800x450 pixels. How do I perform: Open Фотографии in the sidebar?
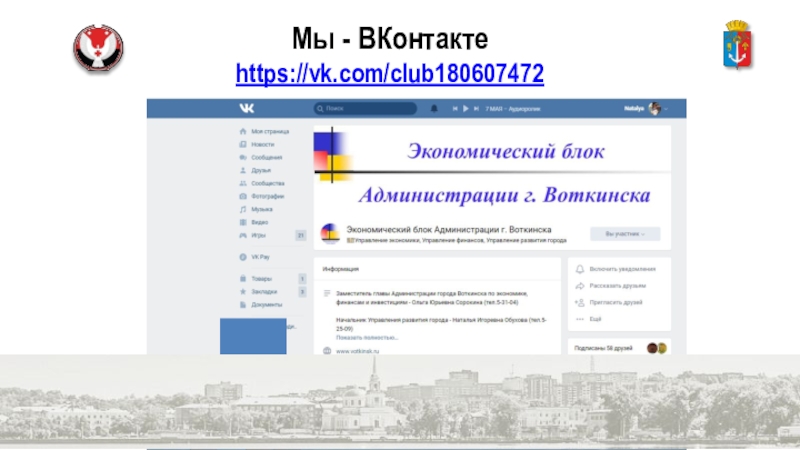click(x=267, y=196)
